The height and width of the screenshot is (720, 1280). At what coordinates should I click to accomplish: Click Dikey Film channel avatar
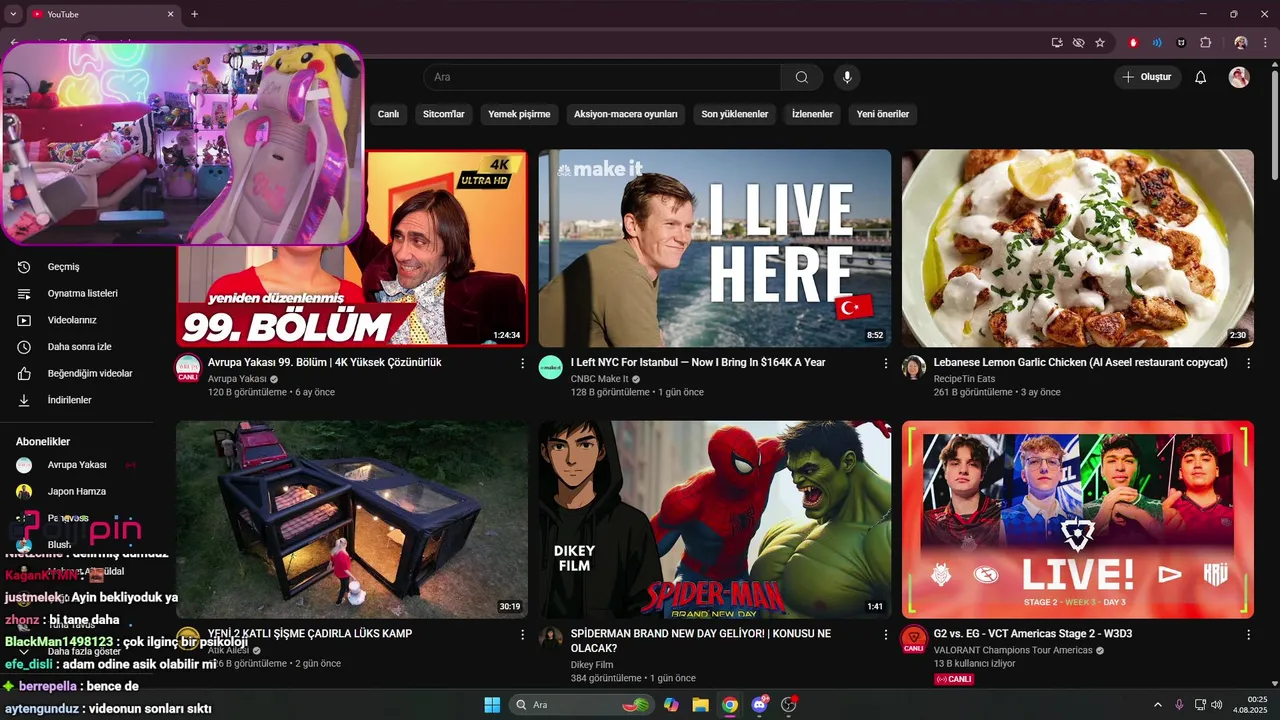pyautogui.click(x=551, y=638)
